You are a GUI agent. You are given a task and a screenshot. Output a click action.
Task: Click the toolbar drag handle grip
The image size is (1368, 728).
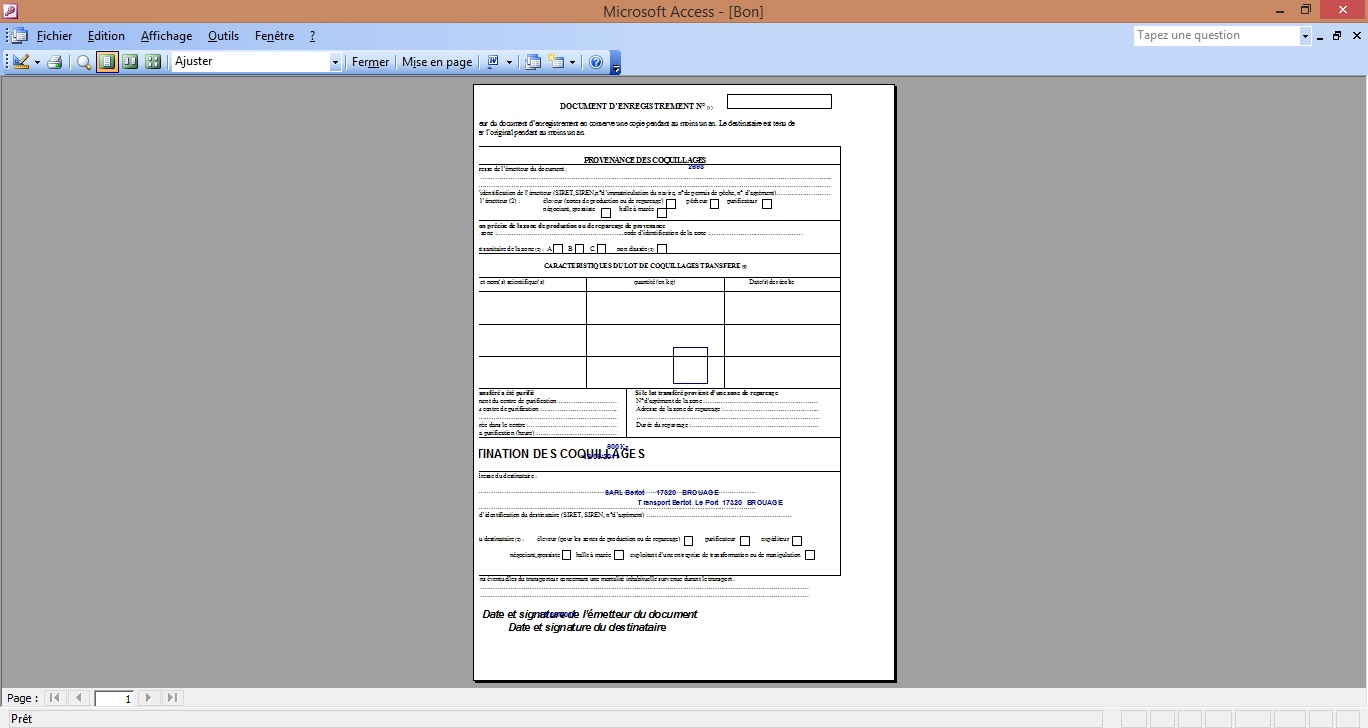pos(6,62)
